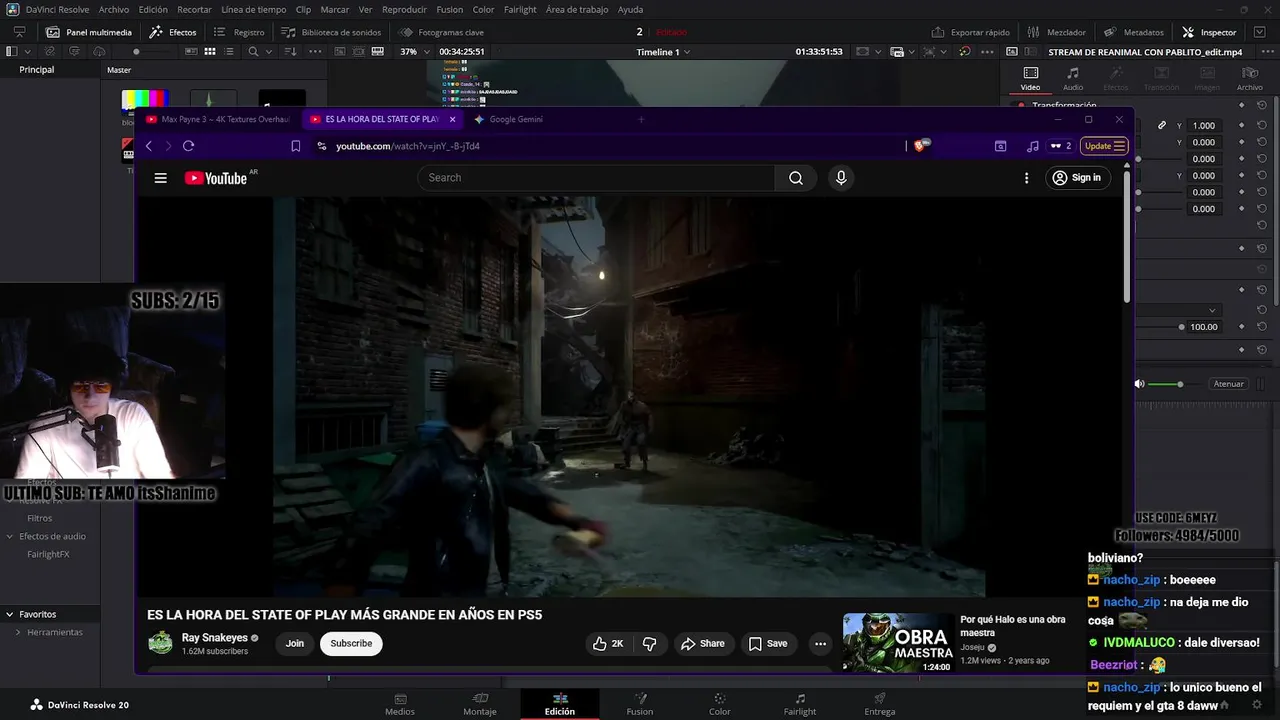Open the Metadatos panel
1280x720 pixels.
click(1133, 32)
